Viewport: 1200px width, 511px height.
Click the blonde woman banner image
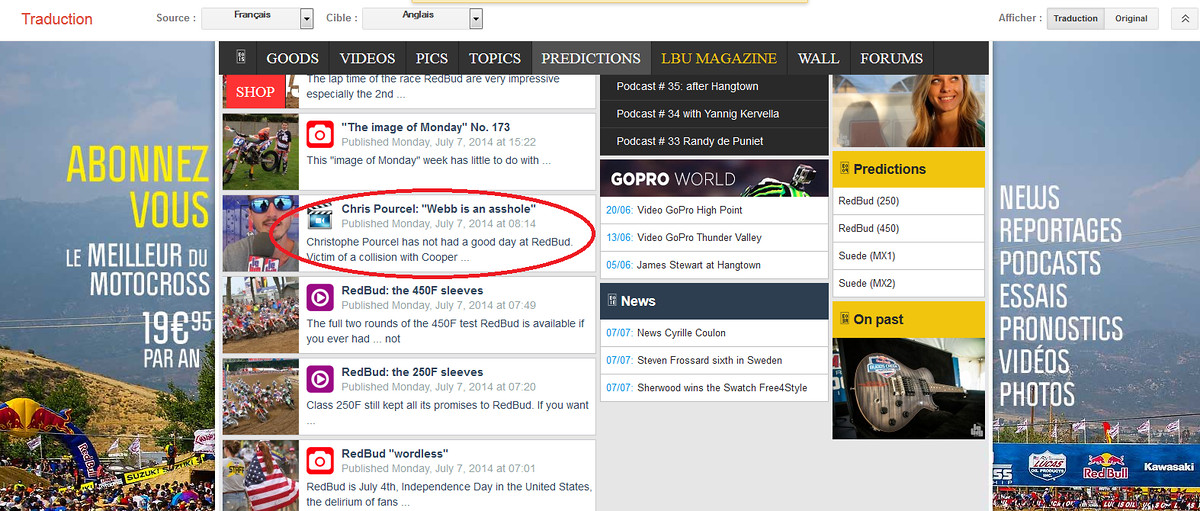(x=908, y=110)
